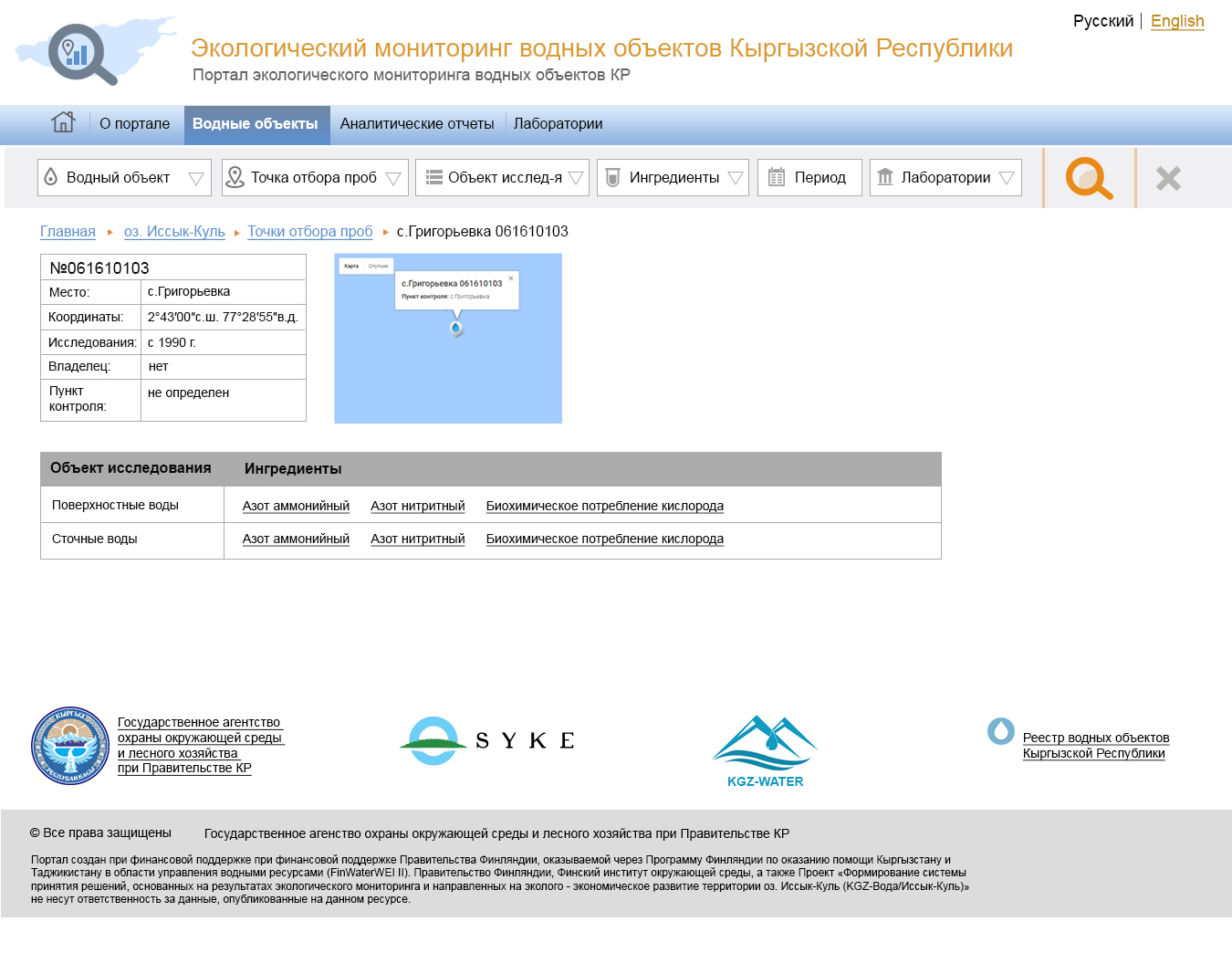This screenshot has height=953, width=1232.
Task: Click the Исследования: label
Action: coord(92,342)
